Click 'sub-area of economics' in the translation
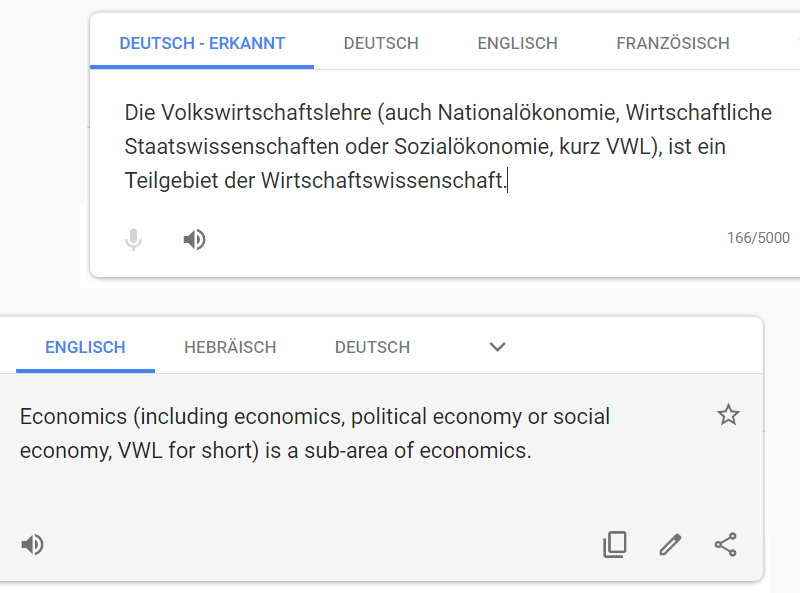This screenshot has height=593, width=800. (x=415, y=451)
